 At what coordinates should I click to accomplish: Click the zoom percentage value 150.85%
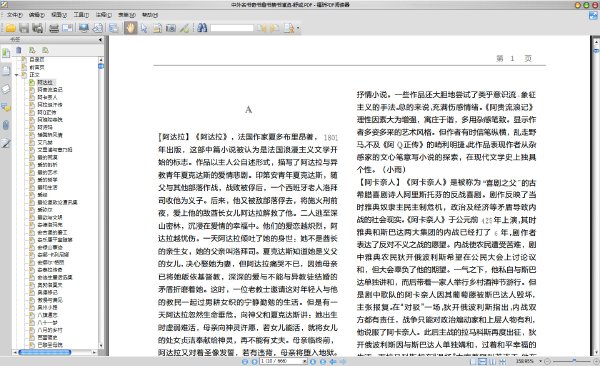point(525,361)
